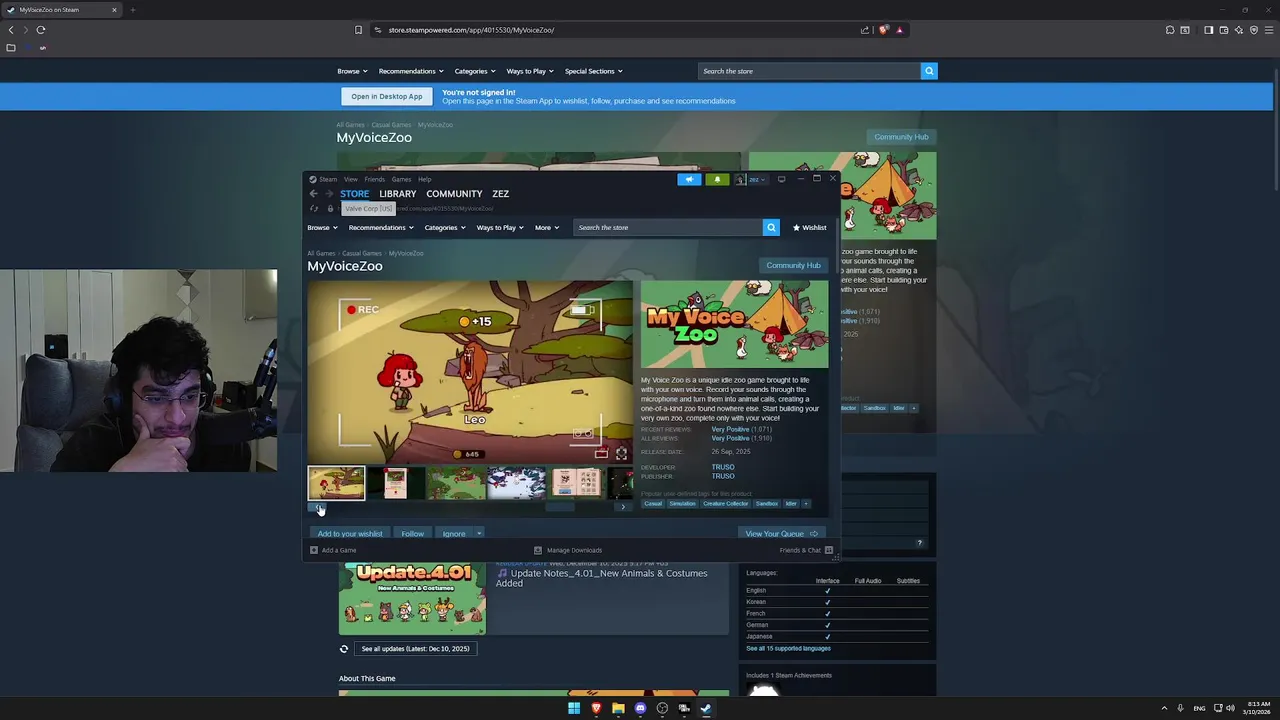Click Community Hub button in Steam client
1280x720 pixels.
point(793,265)
